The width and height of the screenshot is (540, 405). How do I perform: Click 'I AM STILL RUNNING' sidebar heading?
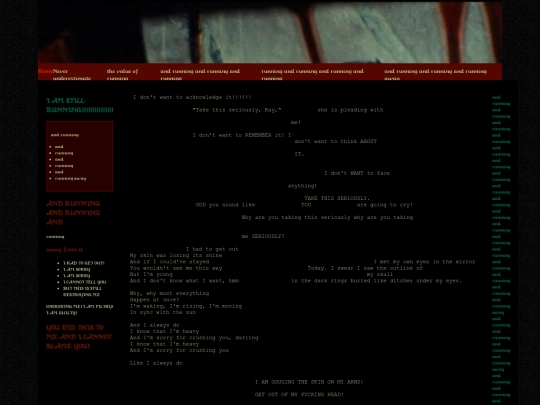80,105
